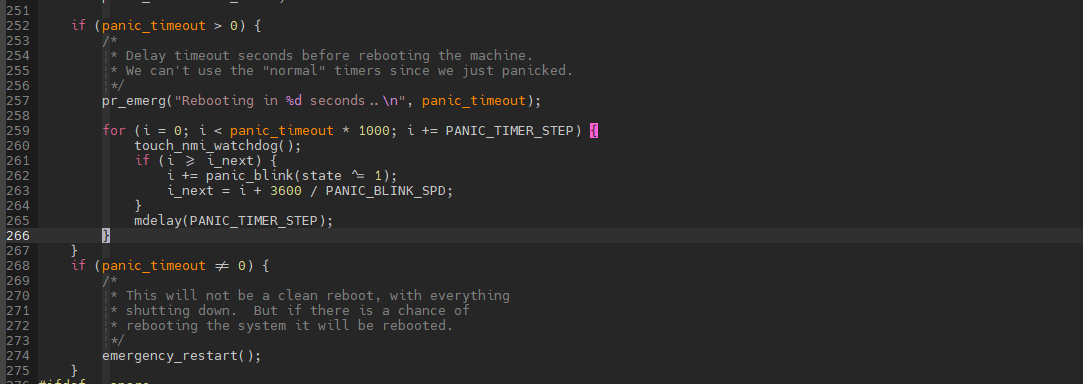Click mdelay on line 265
1083x384 pixels.
158,220
